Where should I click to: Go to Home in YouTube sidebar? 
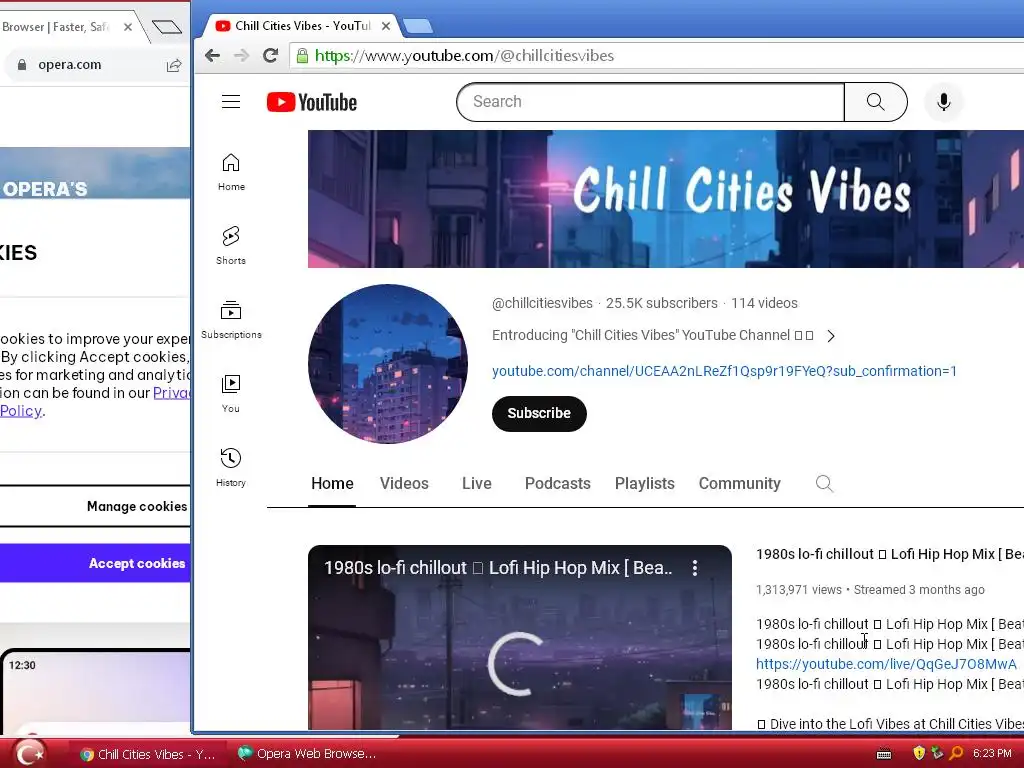231,172
